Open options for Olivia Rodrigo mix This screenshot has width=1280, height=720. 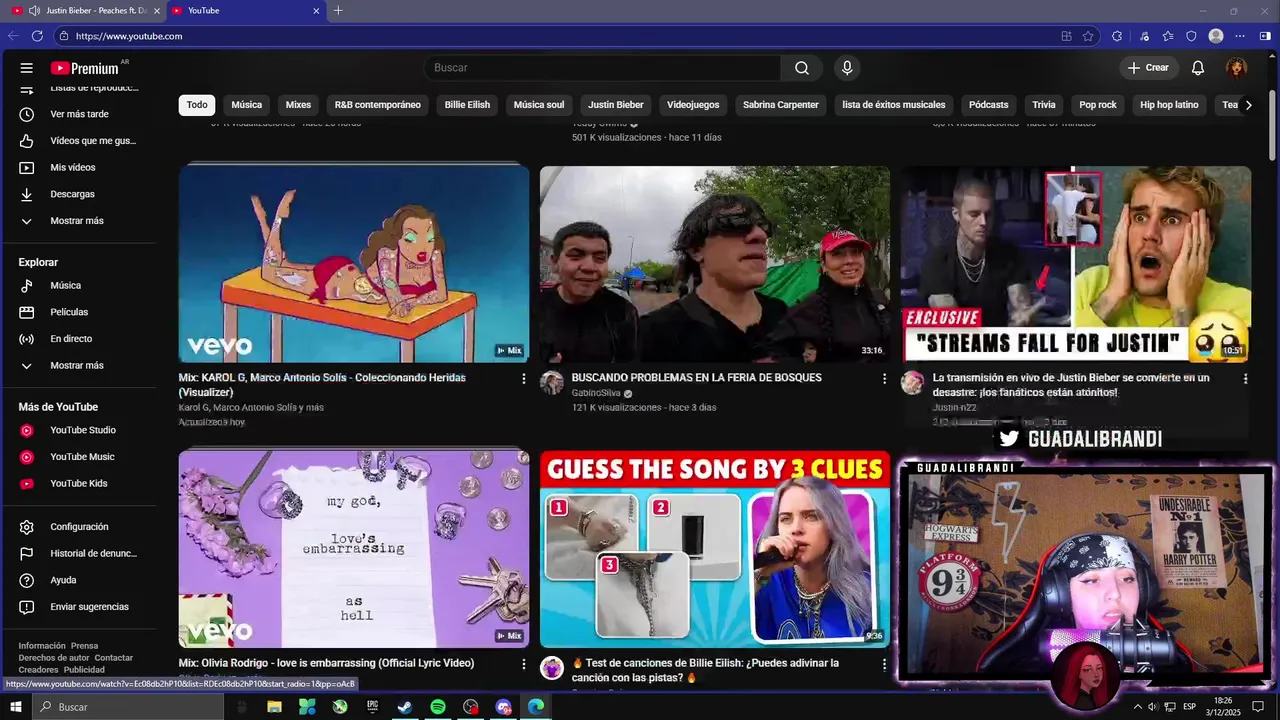coord(523,664)
